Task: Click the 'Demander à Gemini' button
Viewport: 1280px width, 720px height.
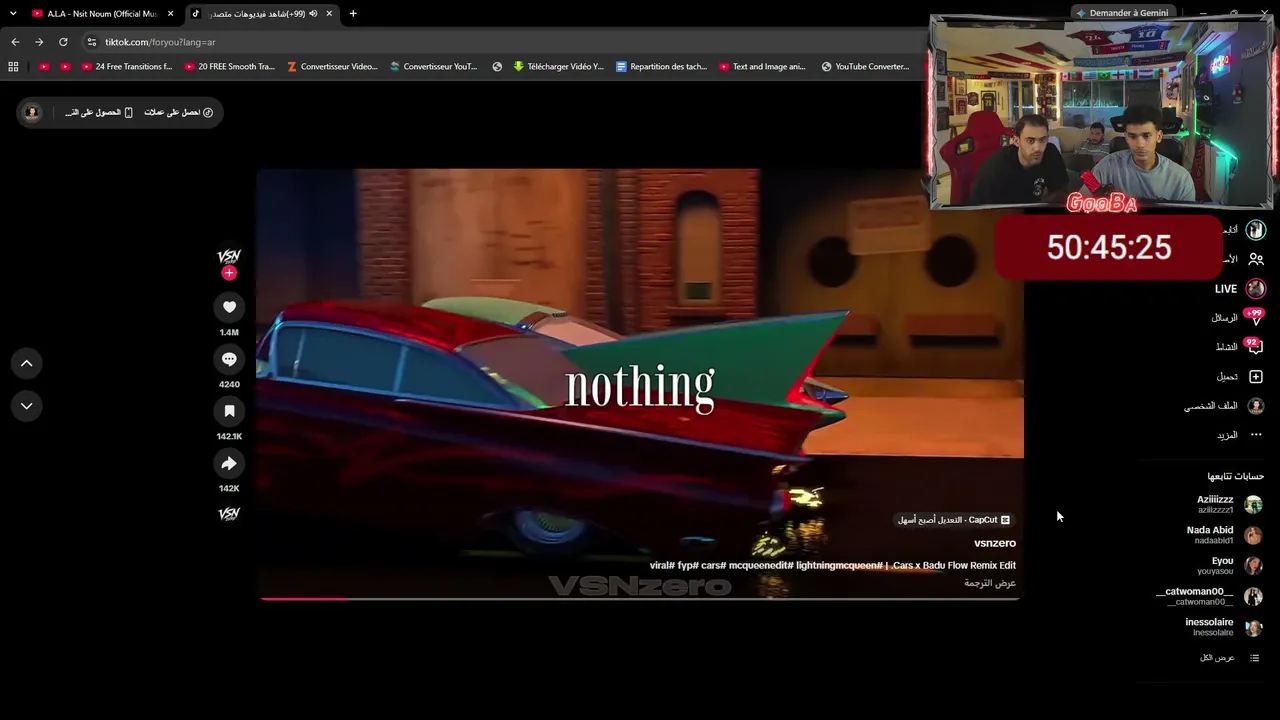Action: 1122,13
